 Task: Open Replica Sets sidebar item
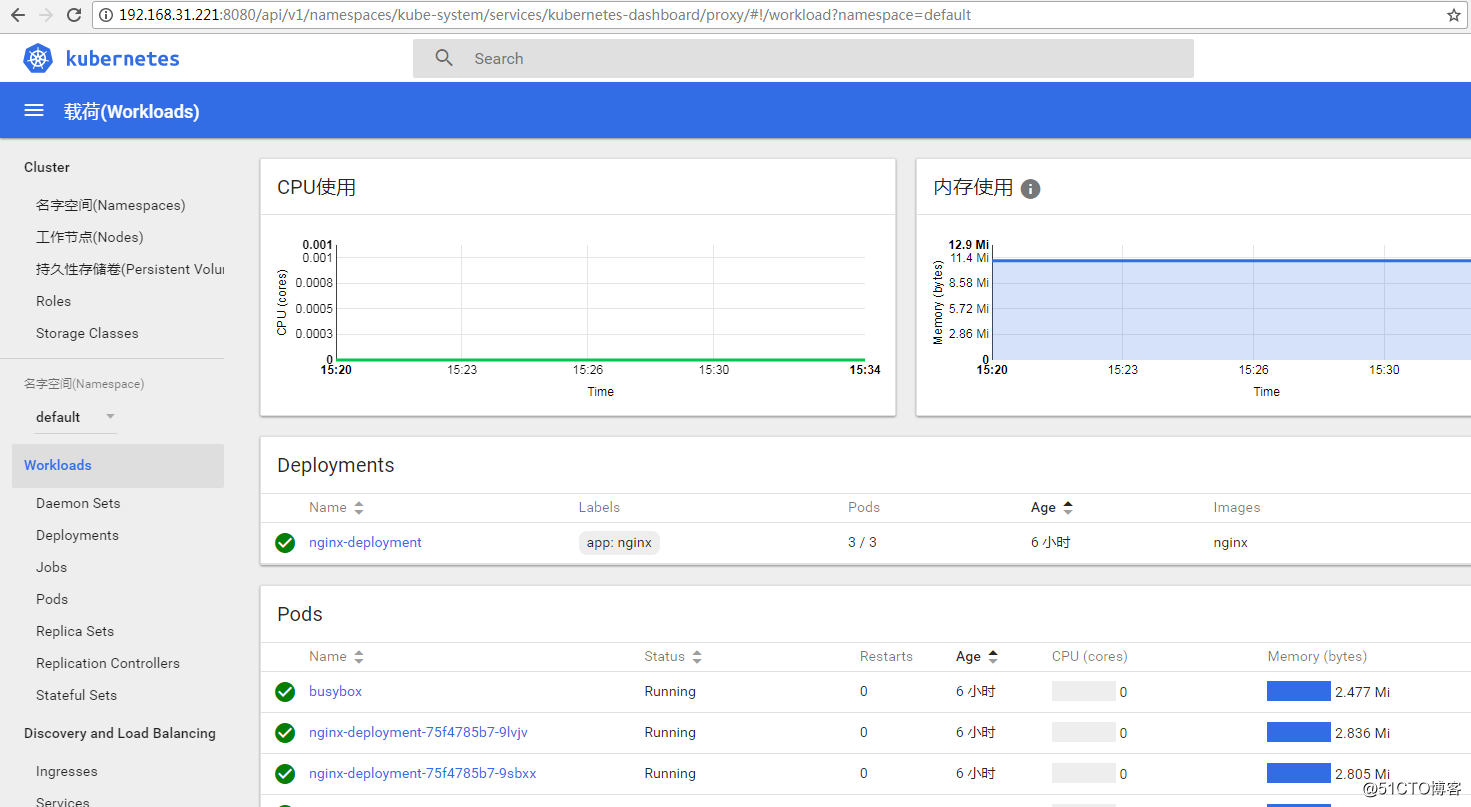coord(75,631)
